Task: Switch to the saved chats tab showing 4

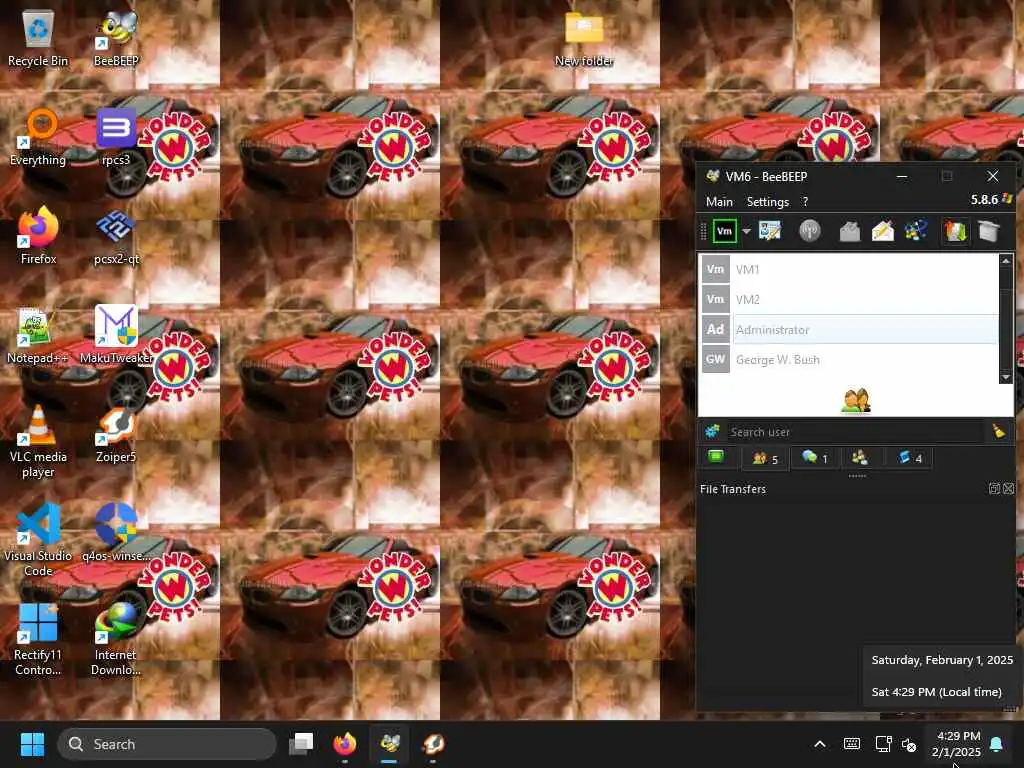Action: [x=910, y=458]
